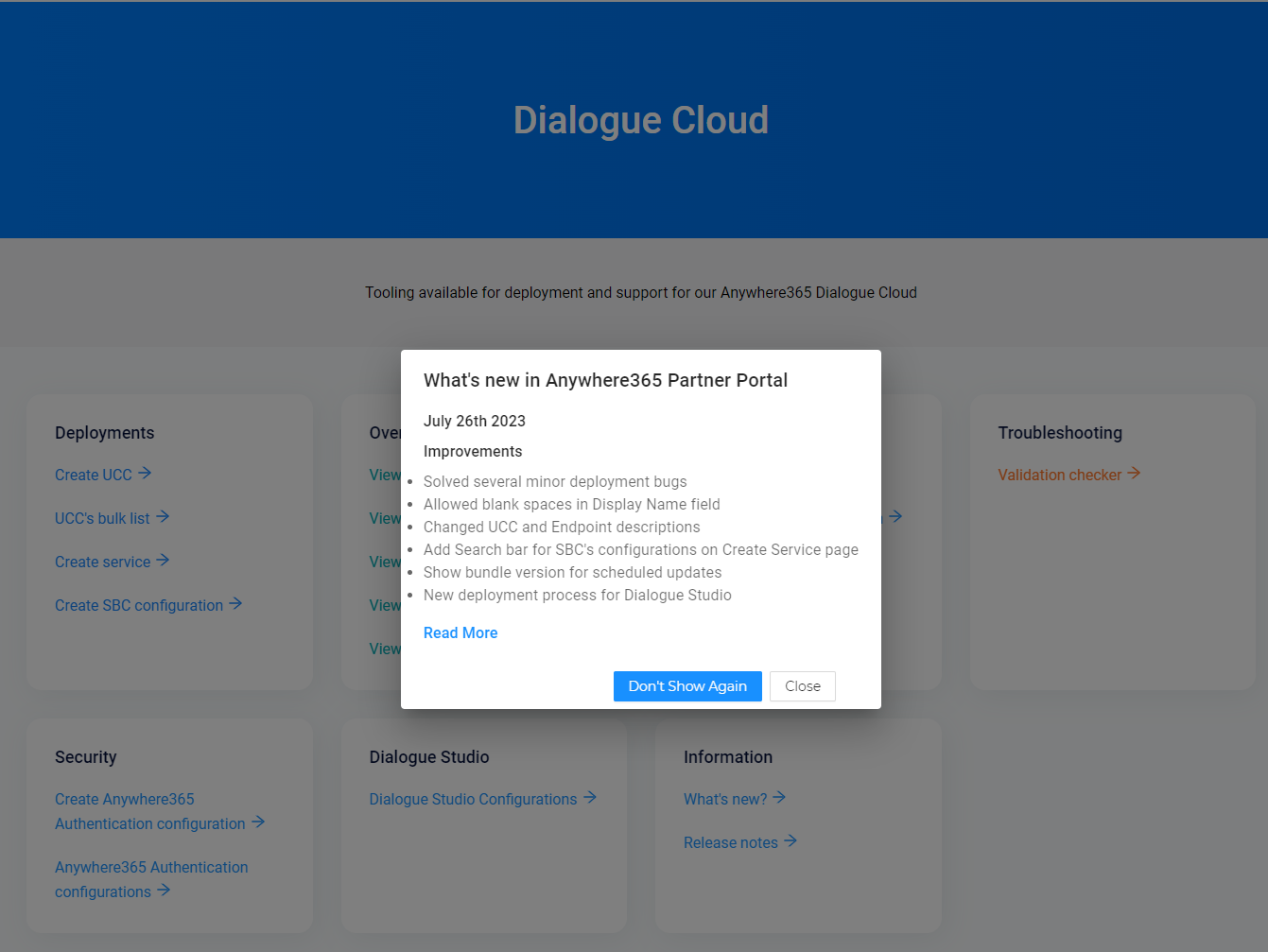Viewport: 1268px width, 952px height.
Task: Click arrow icon beside Validation checker
Action: [x=1134, y=474]
